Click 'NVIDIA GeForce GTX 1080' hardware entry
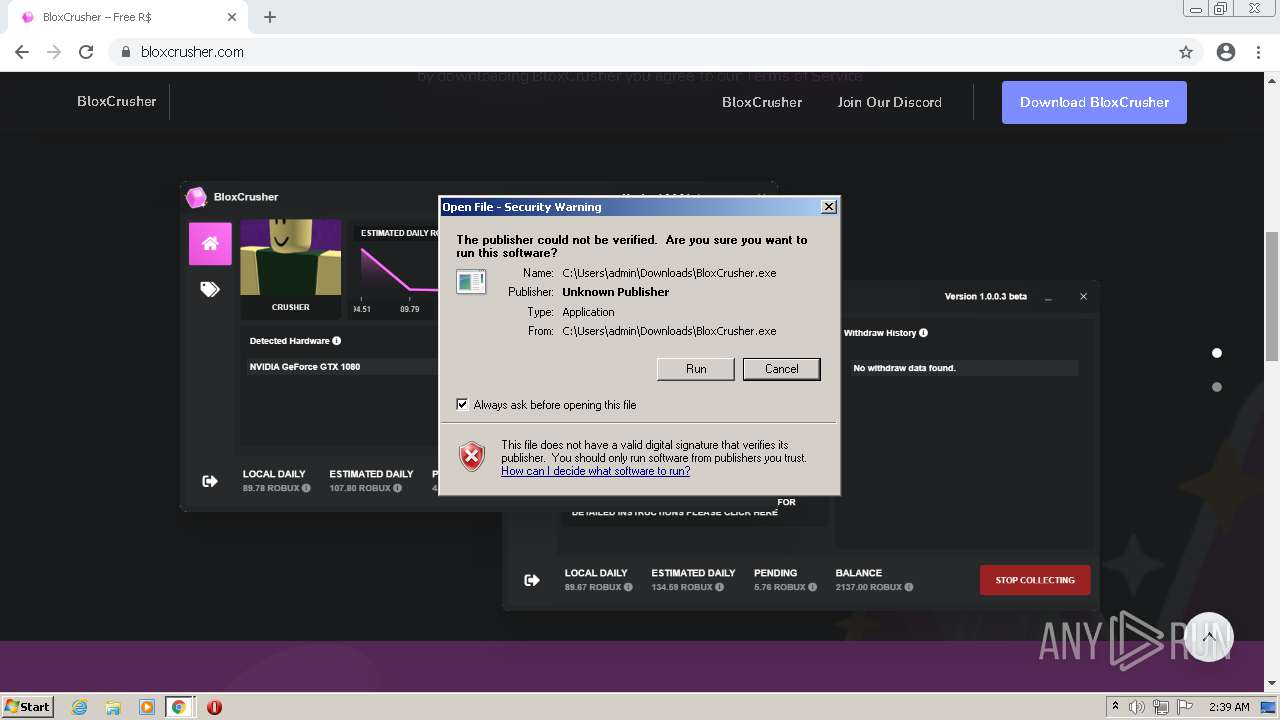The width and height of the screenshot is (1280, 720). point(305,367)
